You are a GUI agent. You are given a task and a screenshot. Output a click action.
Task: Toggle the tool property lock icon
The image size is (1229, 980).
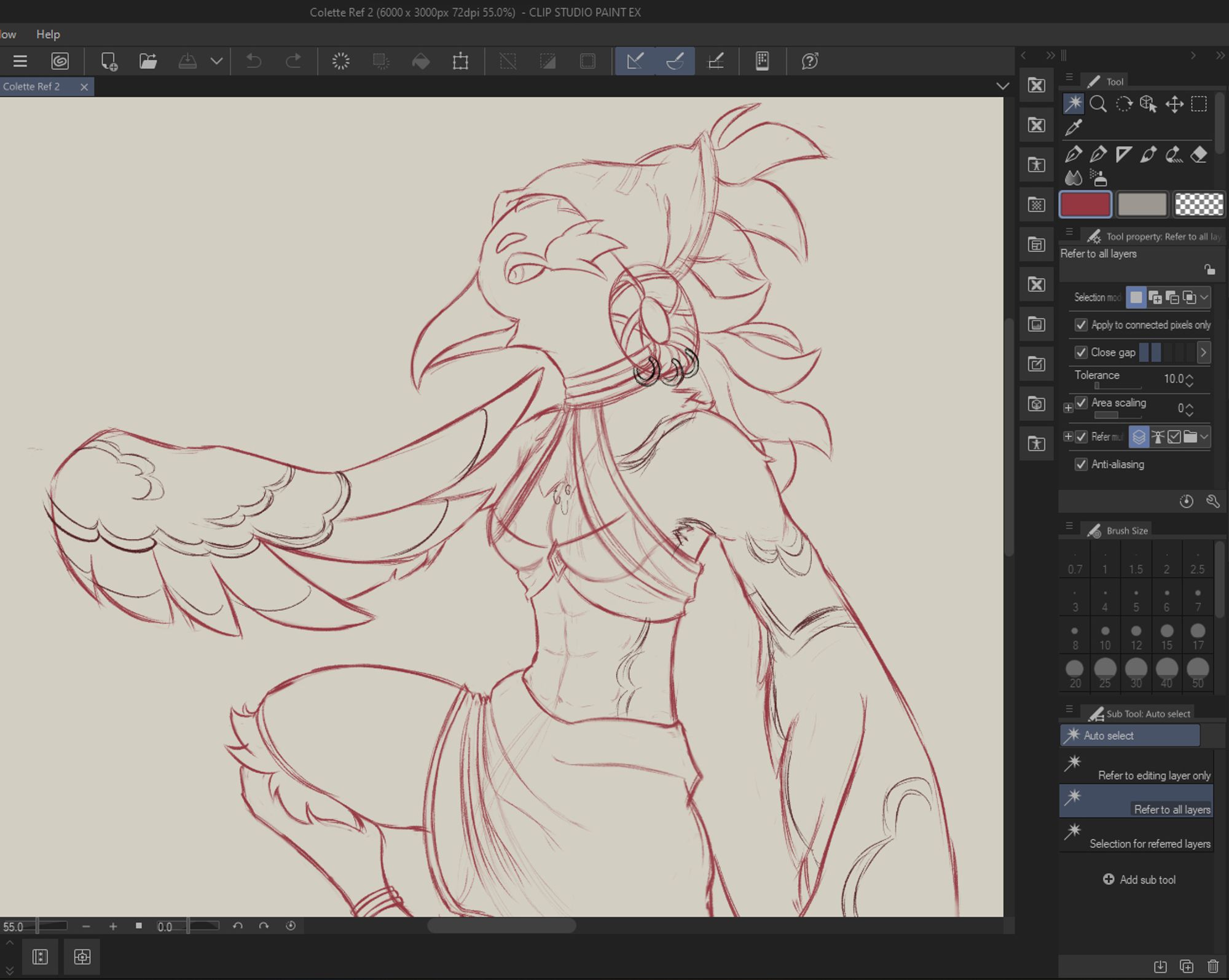tap(1209, 270)
